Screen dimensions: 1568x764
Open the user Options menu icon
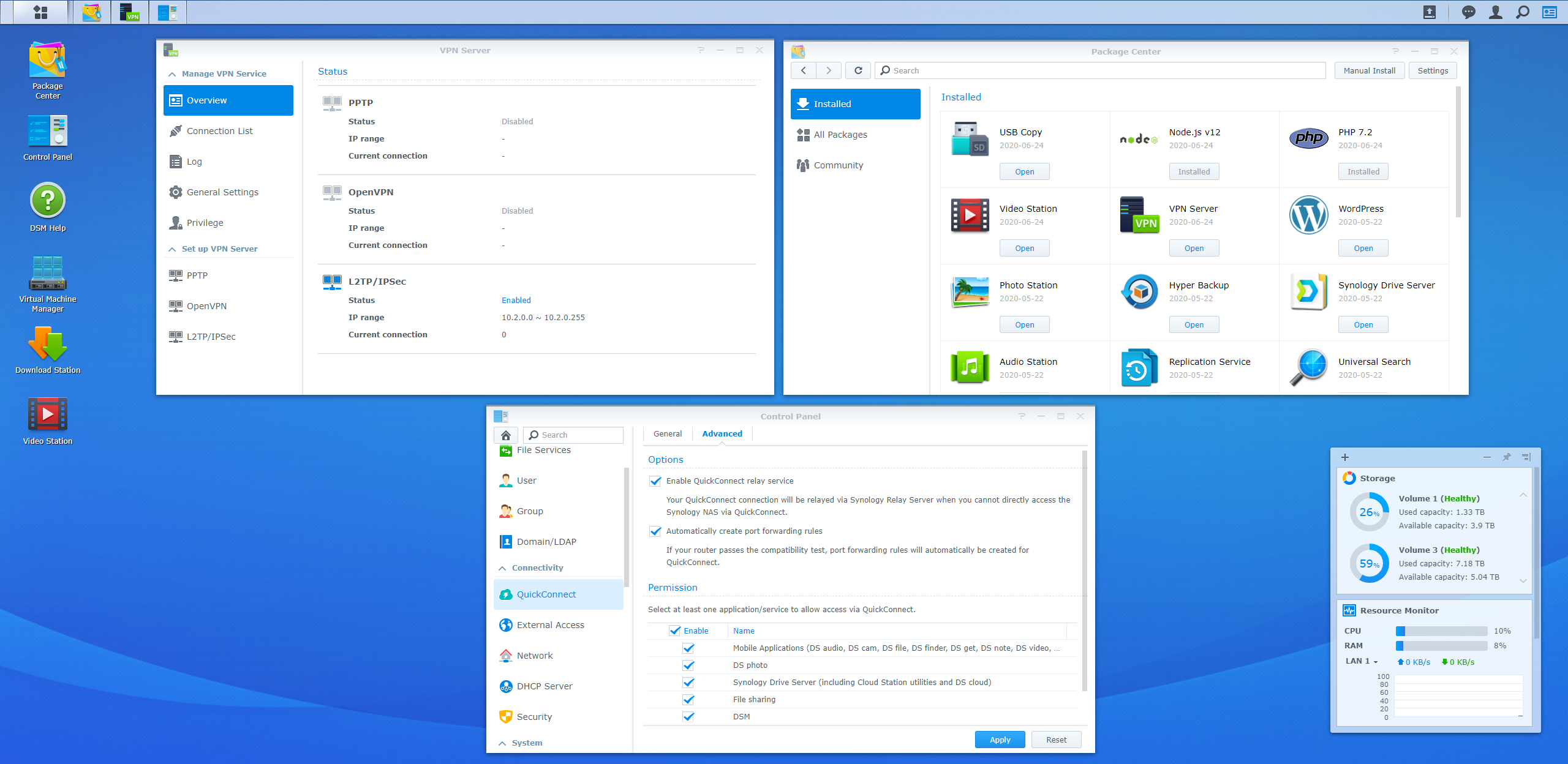[1495, 12]
